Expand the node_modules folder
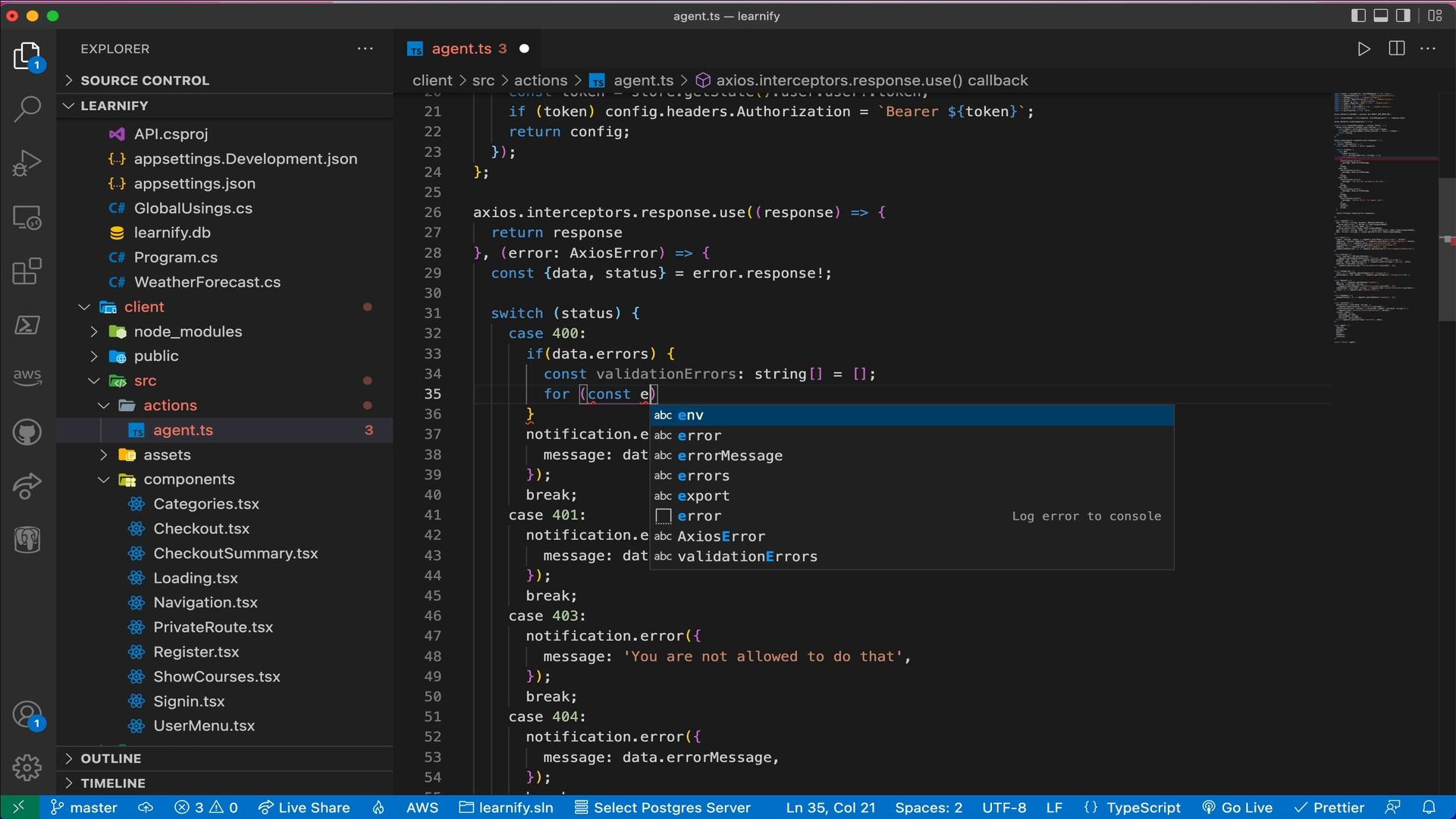The image size is (1456, 819). tap(188, 331)
